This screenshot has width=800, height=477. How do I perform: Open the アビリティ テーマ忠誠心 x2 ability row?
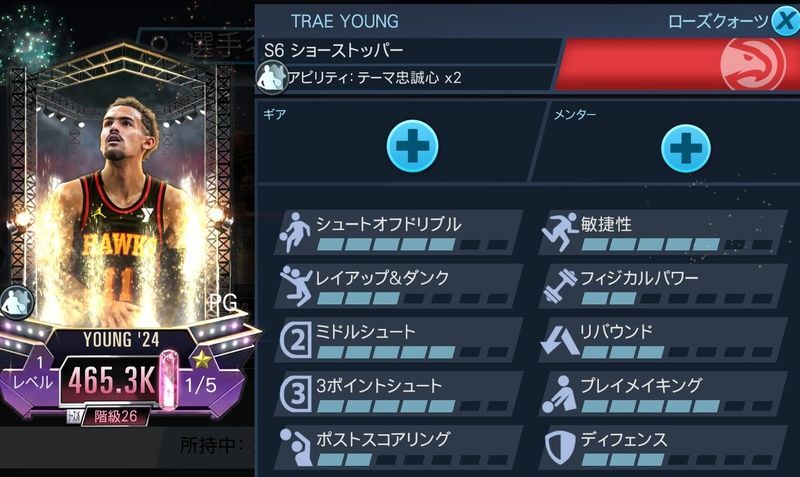click(408, 78)
